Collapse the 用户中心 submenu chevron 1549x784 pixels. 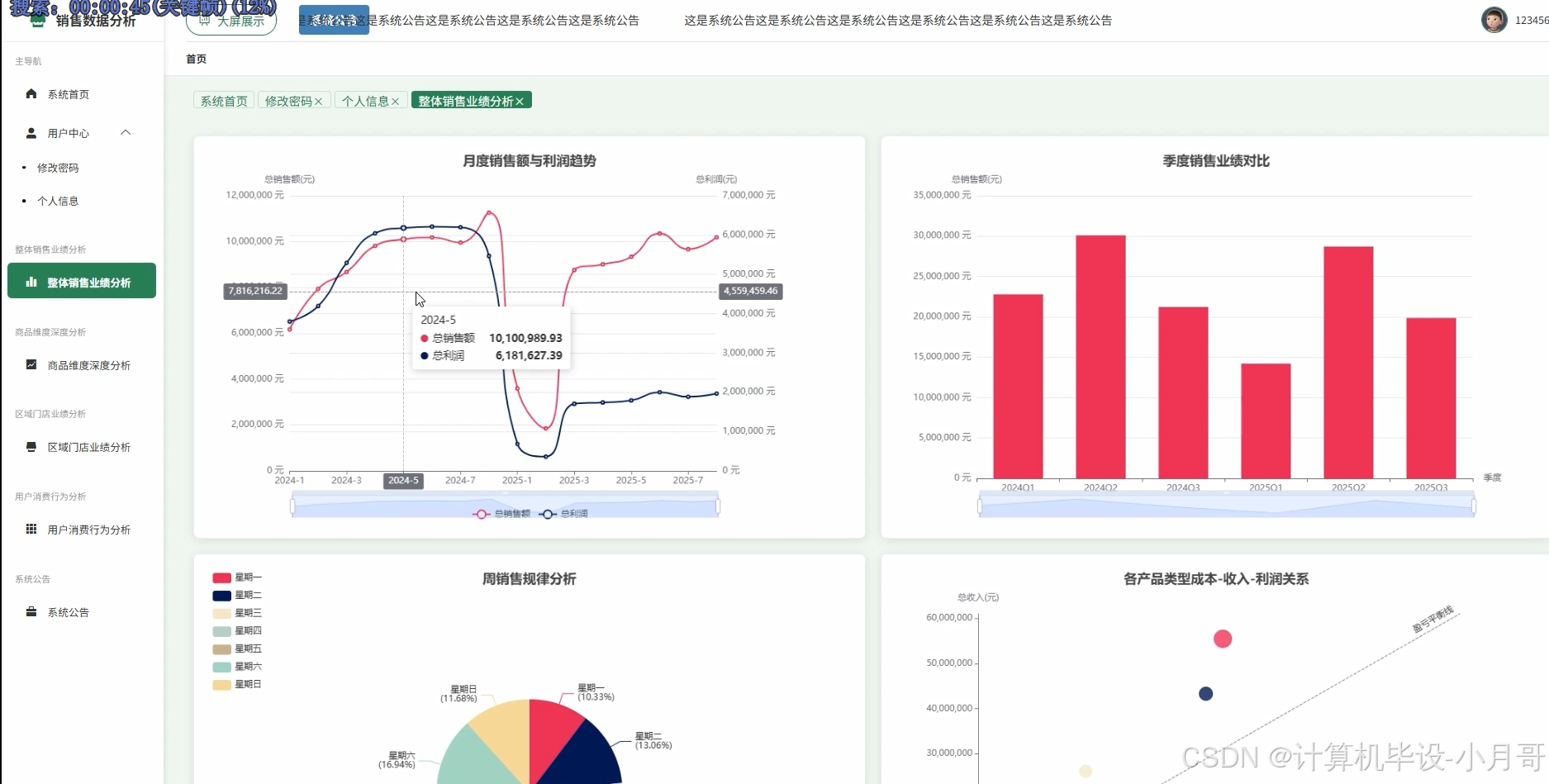coord(126,132)
